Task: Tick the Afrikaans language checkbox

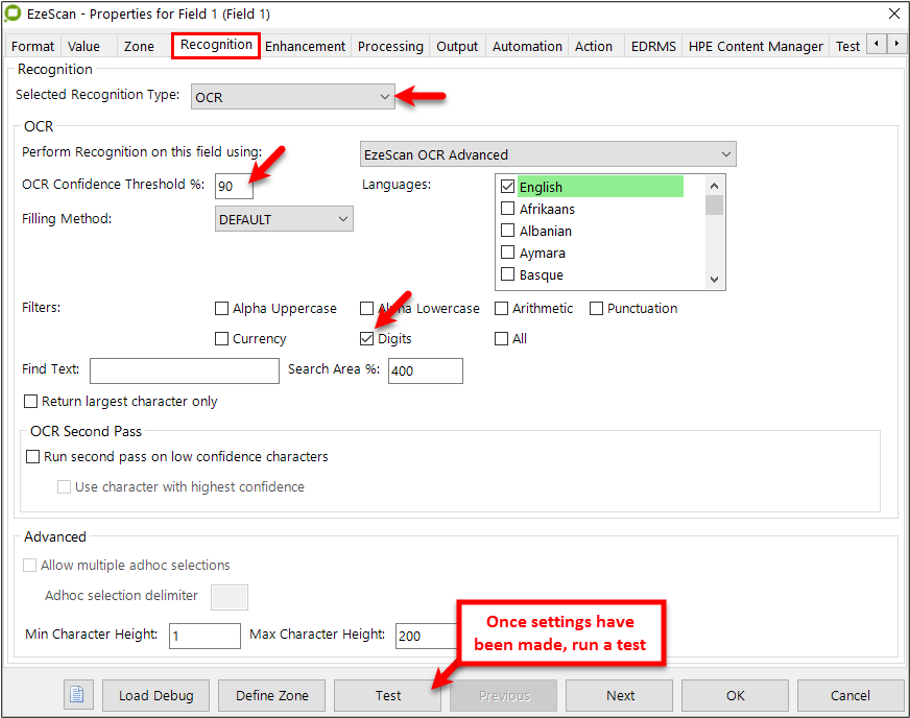Action: click(x=508, y=209)
